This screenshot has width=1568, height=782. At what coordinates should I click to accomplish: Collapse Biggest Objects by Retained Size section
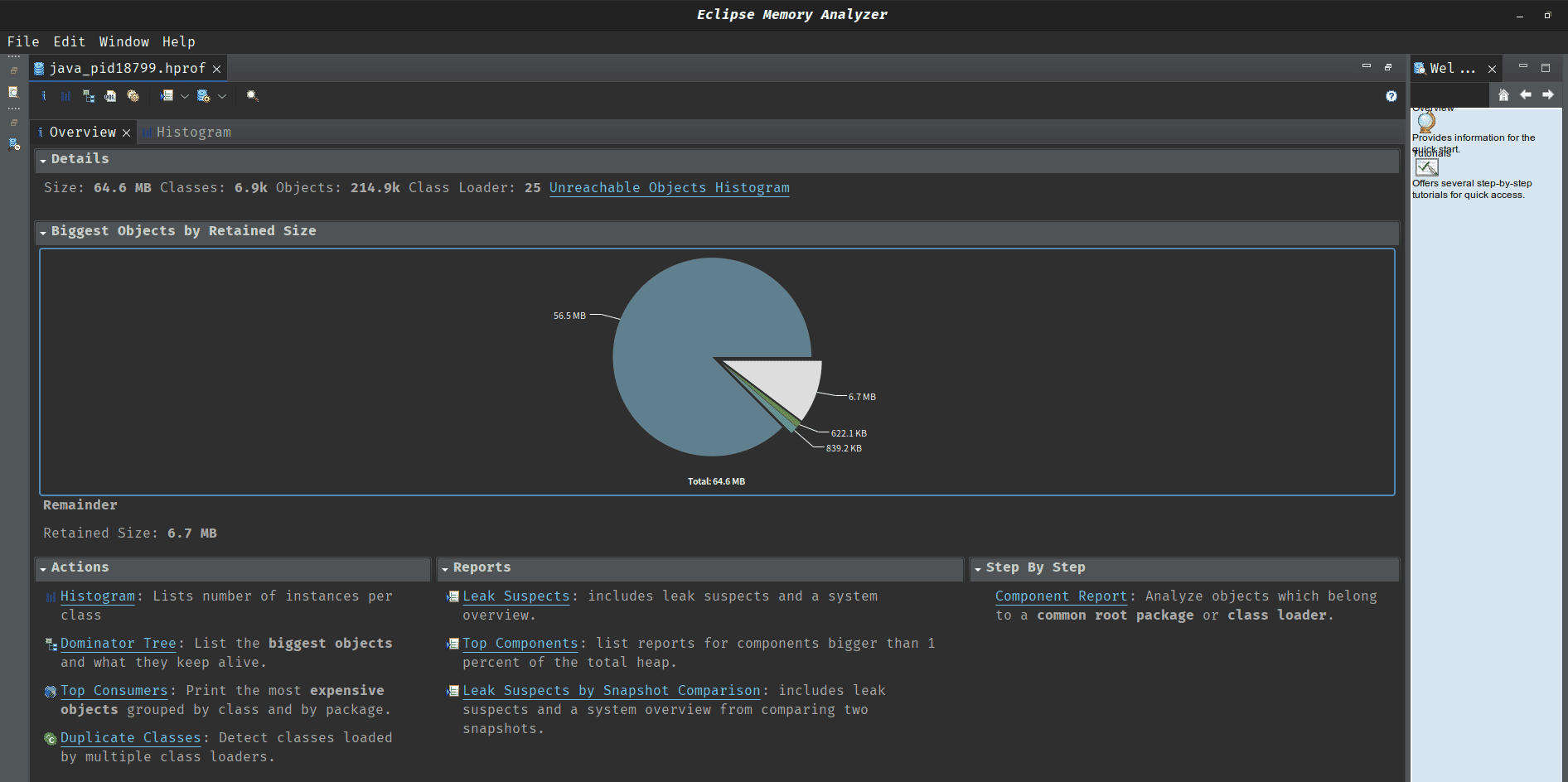(x=43, y=232)
